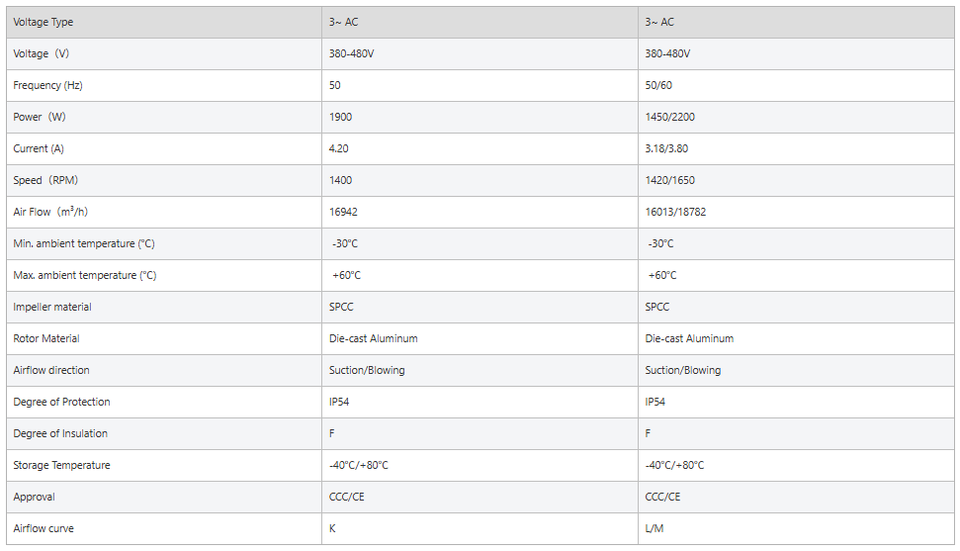Click the airflow curve value K
Viewport: 960px width, 551px height.
point(332,529)
